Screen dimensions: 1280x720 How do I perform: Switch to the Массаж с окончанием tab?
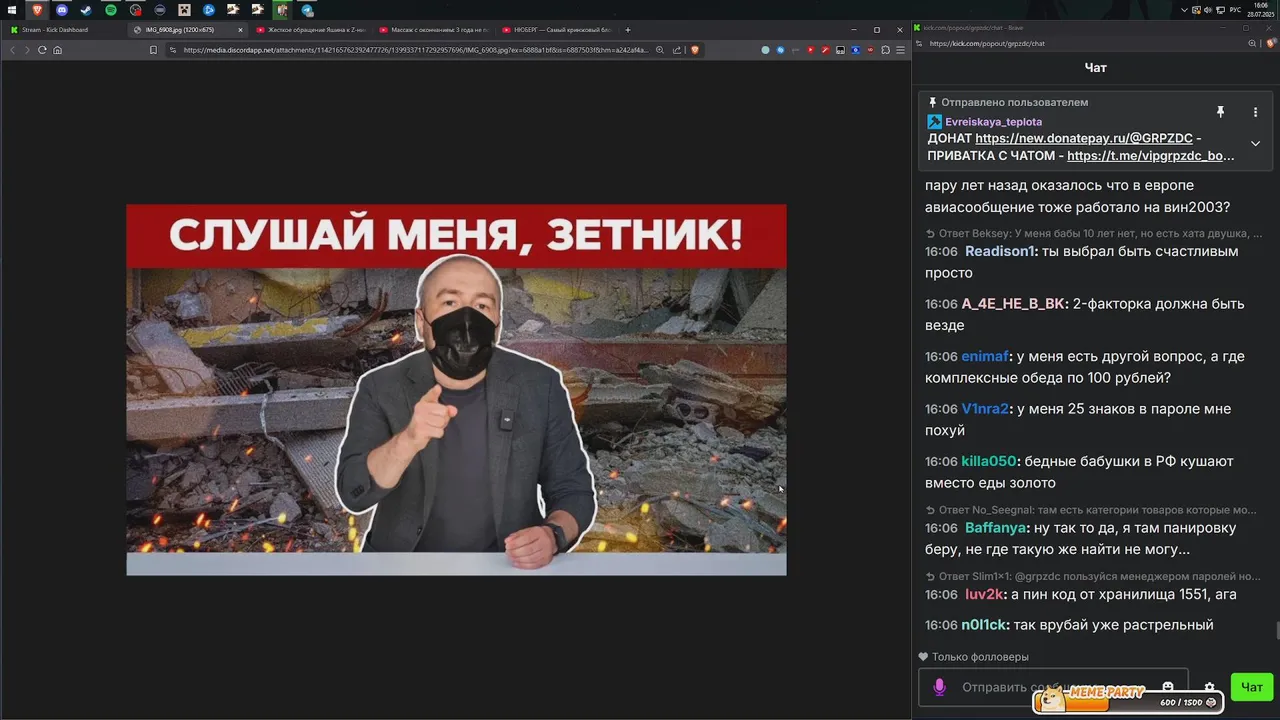433,30
